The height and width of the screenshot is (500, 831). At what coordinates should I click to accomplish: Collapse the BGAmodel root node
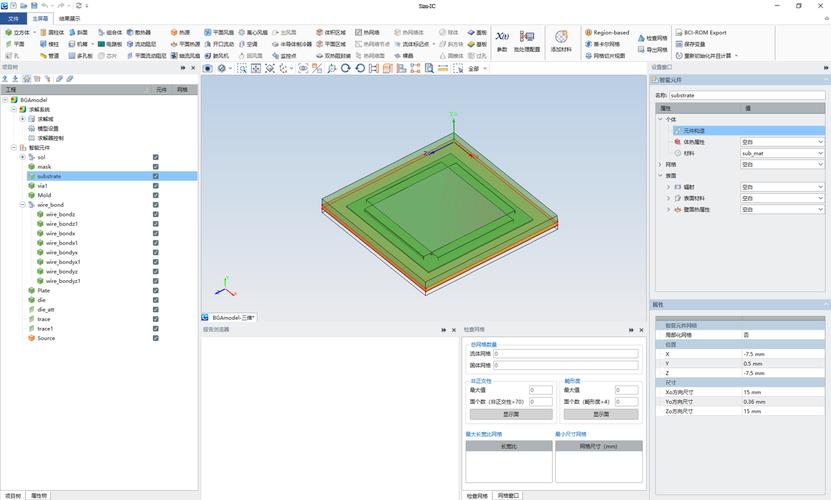coord(5,100)
